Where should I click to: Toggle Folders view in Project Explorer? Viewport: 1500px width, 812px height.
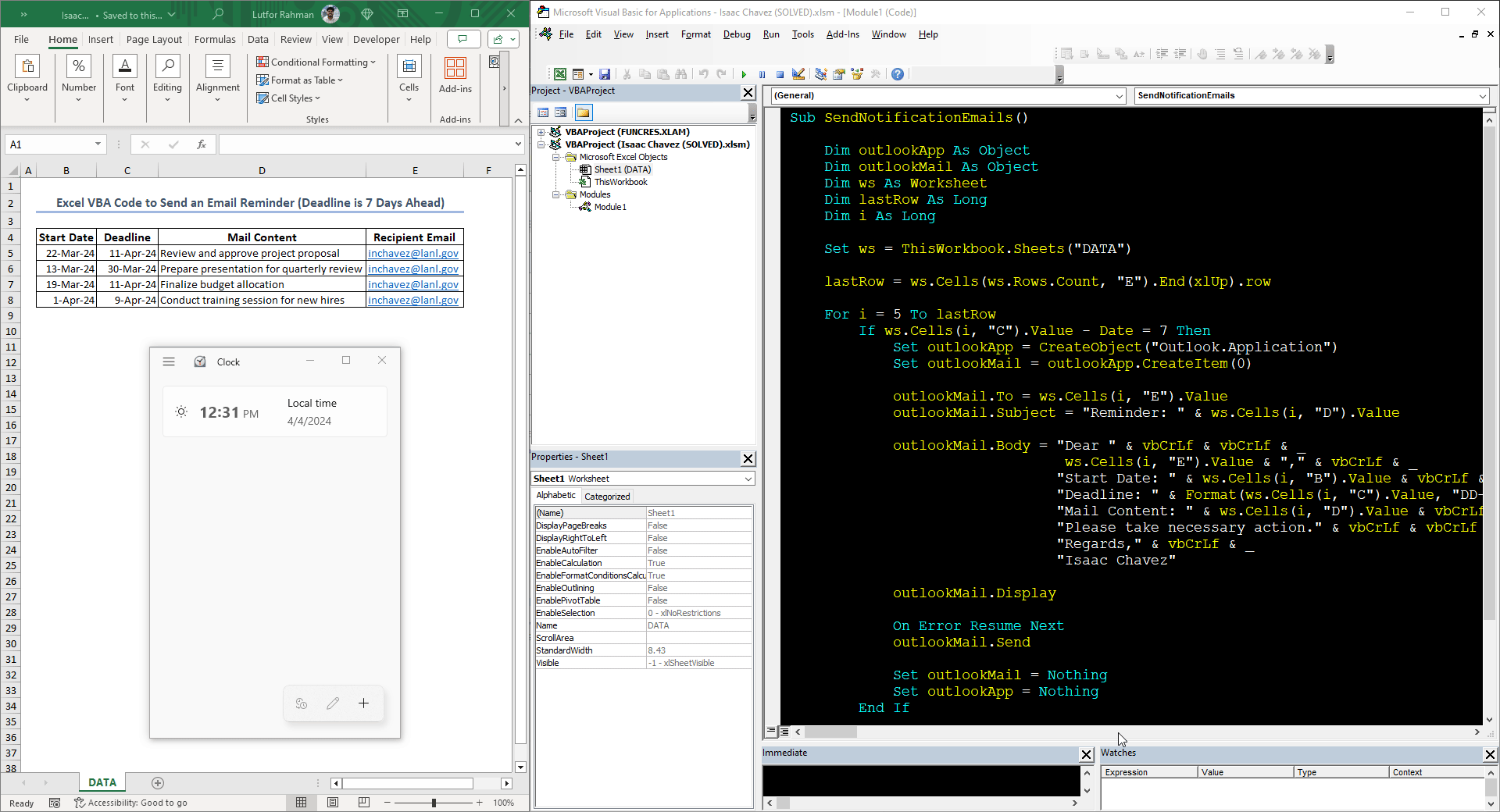pyautogui.click(x=583, y=112)
